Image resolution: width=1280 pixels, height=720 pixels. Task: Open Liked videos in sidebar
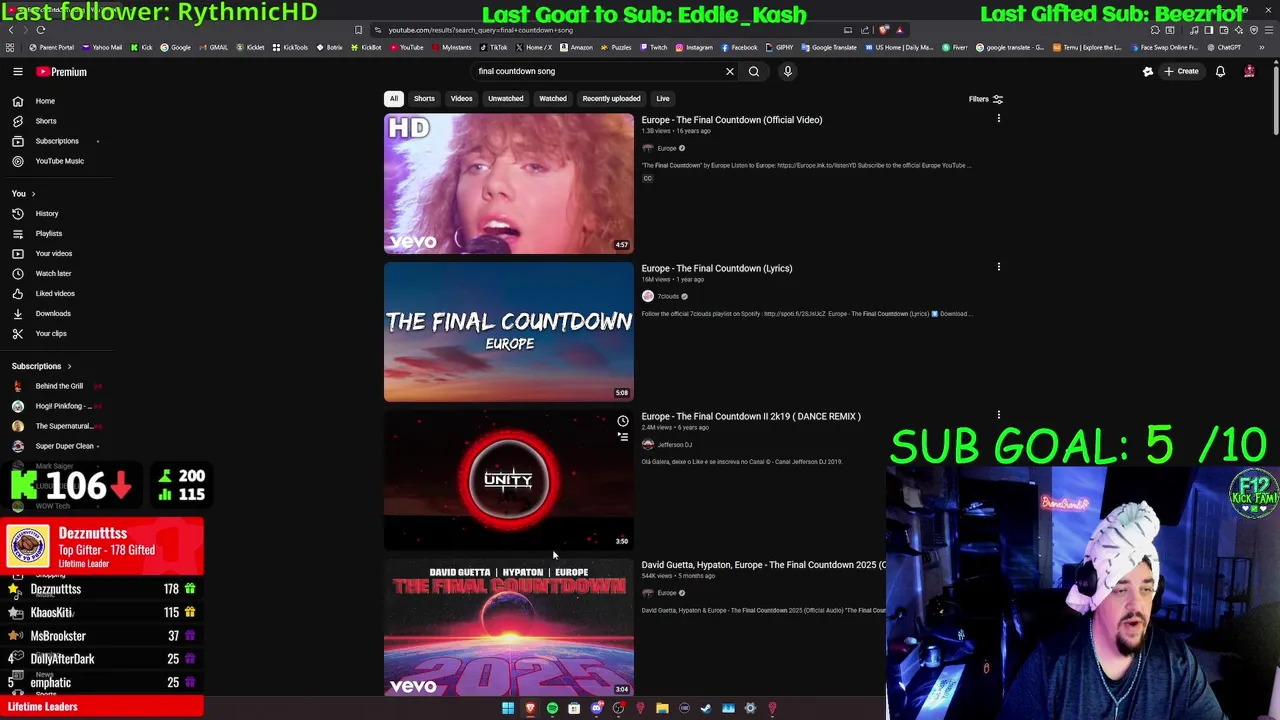pos(55,293)
